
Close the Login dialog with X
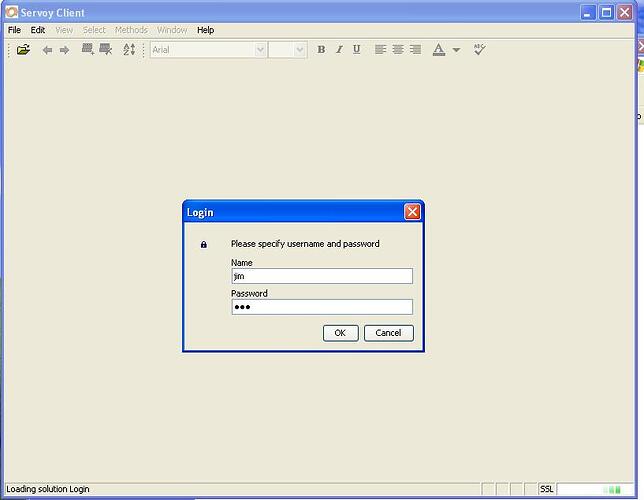412,212
